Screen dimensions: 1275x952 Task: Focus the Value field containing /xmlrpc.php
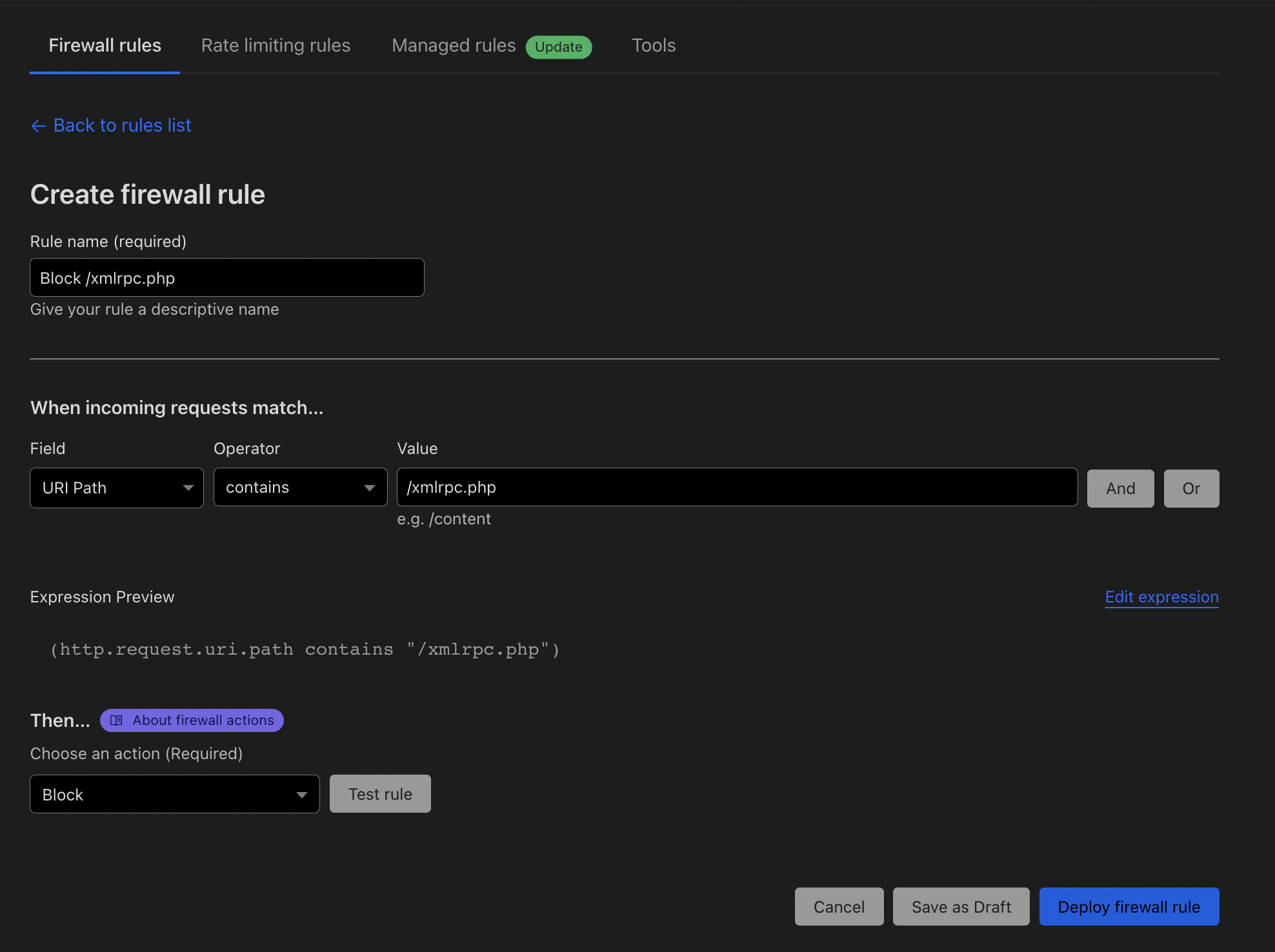tap(737, 488)
